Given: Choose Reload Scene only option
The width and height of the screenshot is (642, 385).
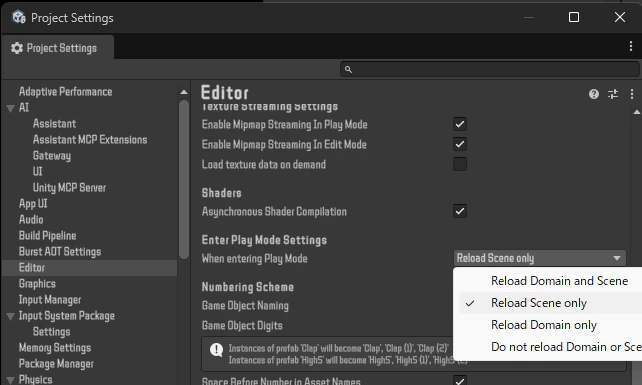Looking at the screenshot, I should (550, 303).
